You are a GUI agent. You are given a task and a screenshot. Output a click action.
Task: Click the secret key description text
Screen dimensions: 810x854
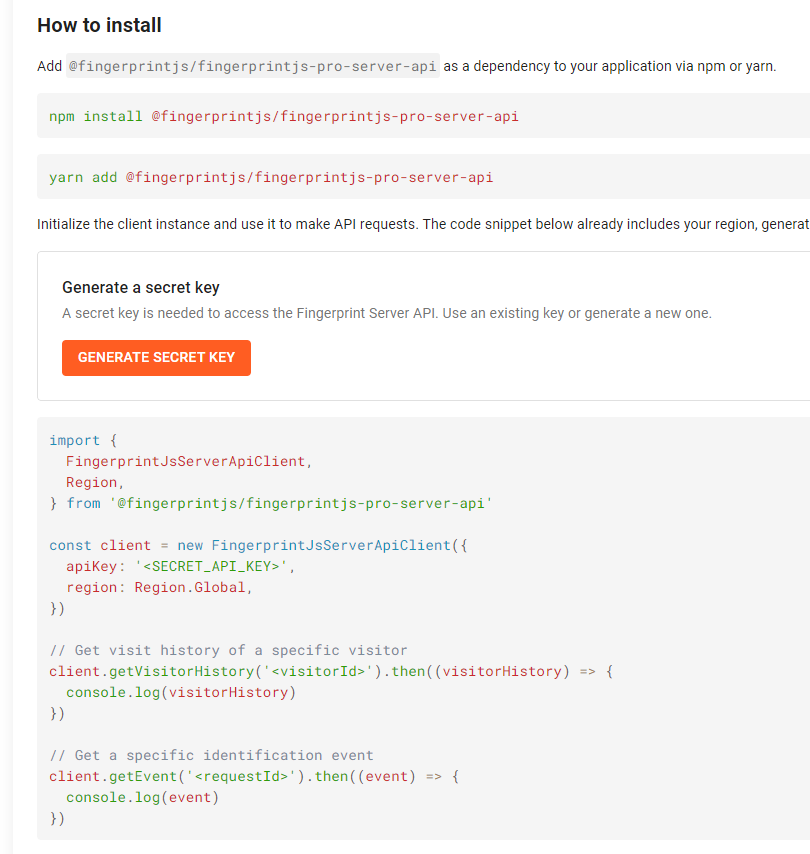point(386,314)
